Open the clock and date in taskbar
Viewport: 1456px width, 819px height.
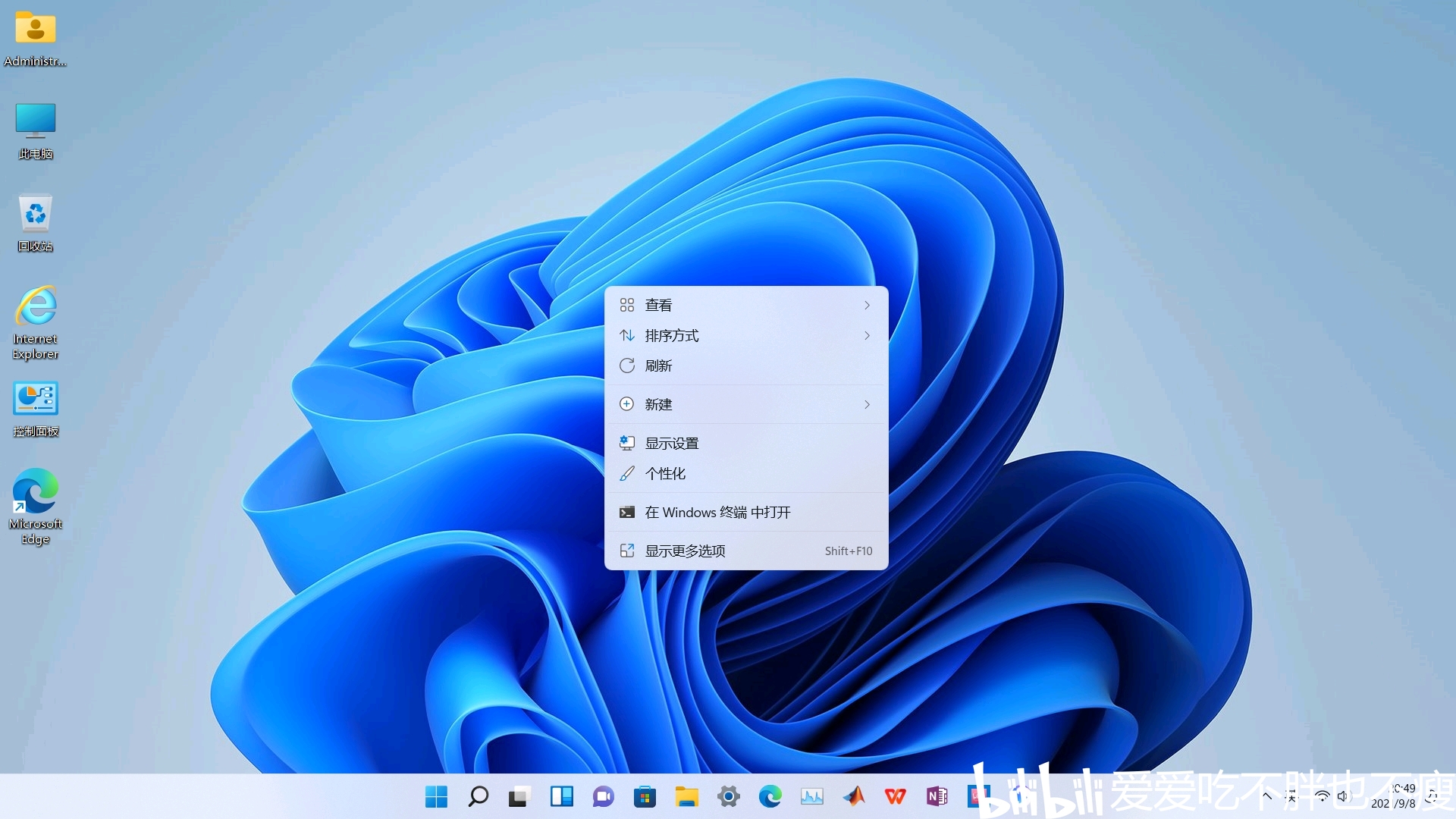1393,796
